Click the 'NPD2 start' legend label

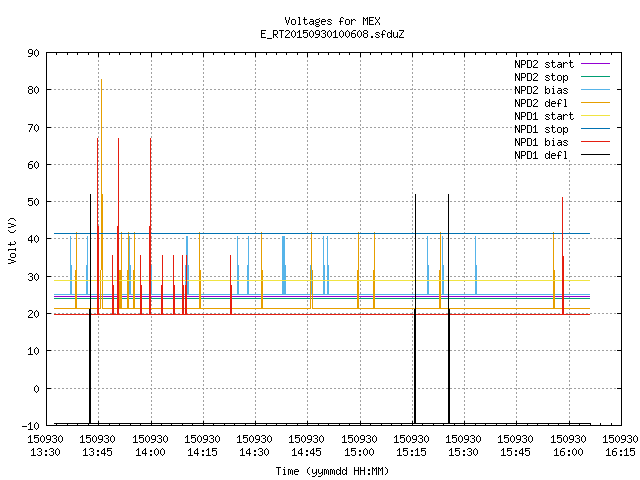tap(544, 64)
